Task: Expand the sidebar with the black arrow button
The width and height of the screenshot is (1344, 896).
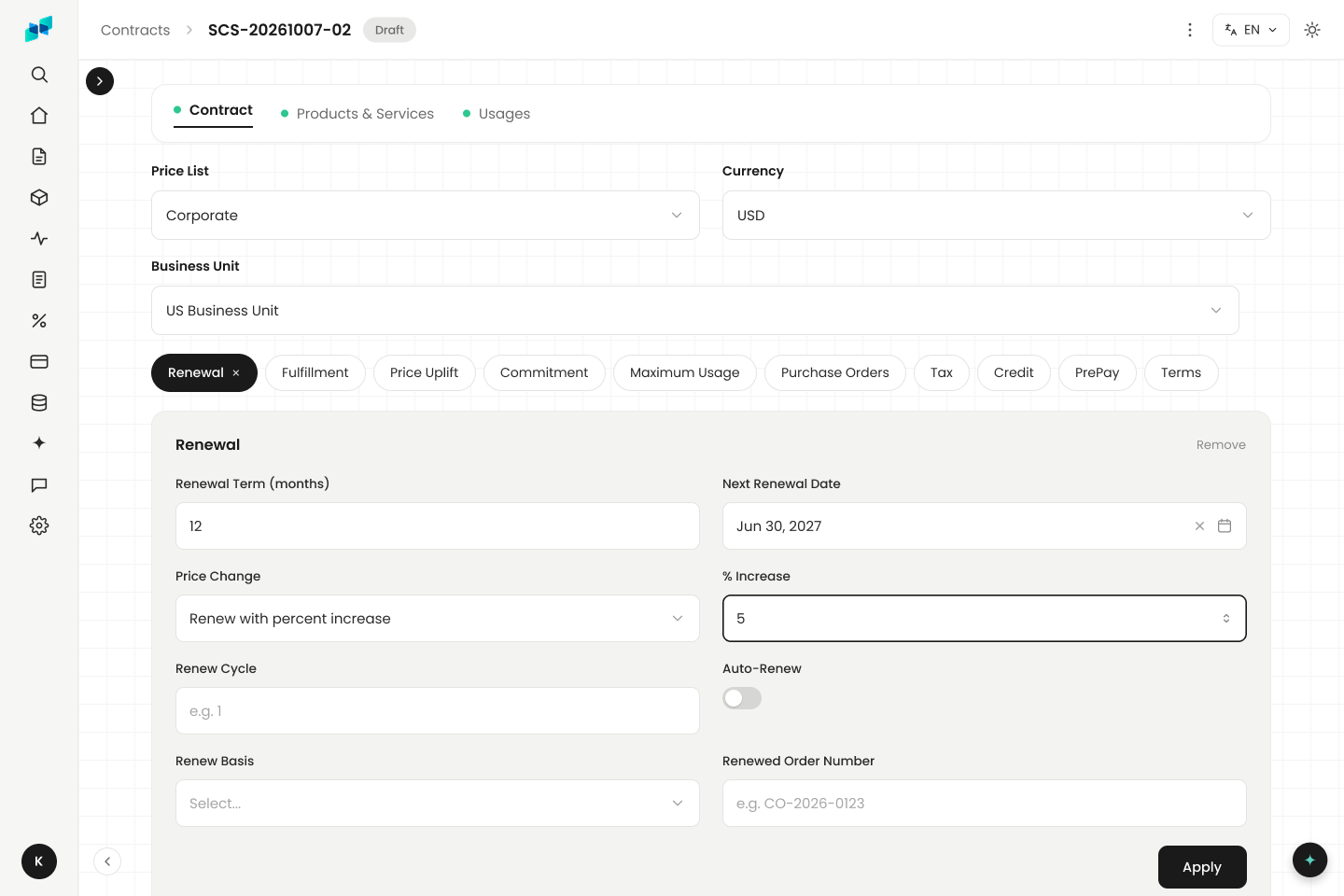Action: [100, 81]
